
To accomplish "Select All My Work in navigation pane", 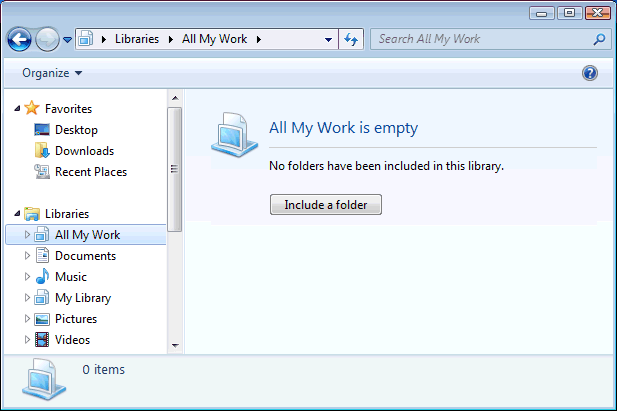I will (87, 235).
